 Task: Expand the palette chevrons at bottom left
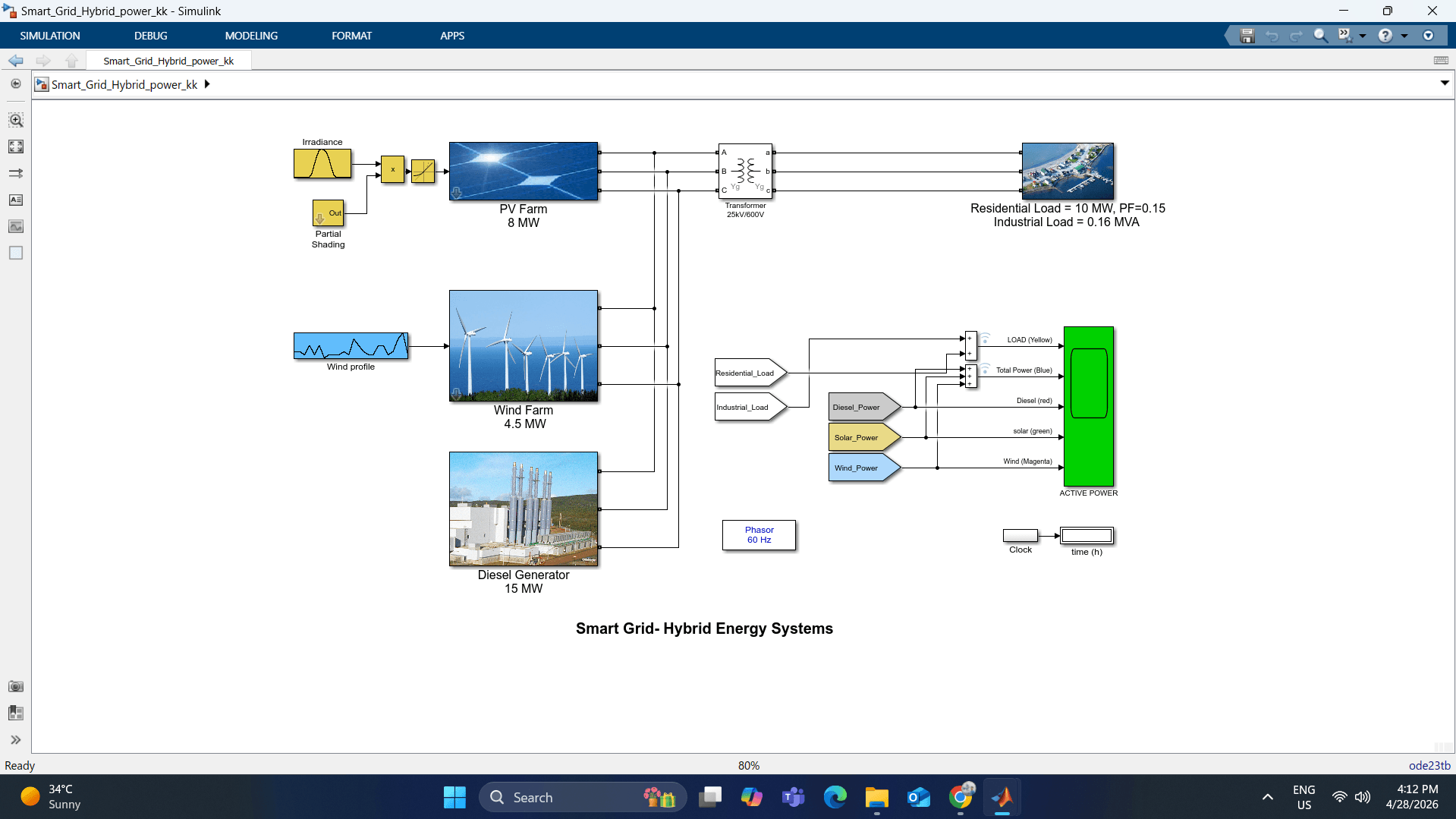point(16,740)
